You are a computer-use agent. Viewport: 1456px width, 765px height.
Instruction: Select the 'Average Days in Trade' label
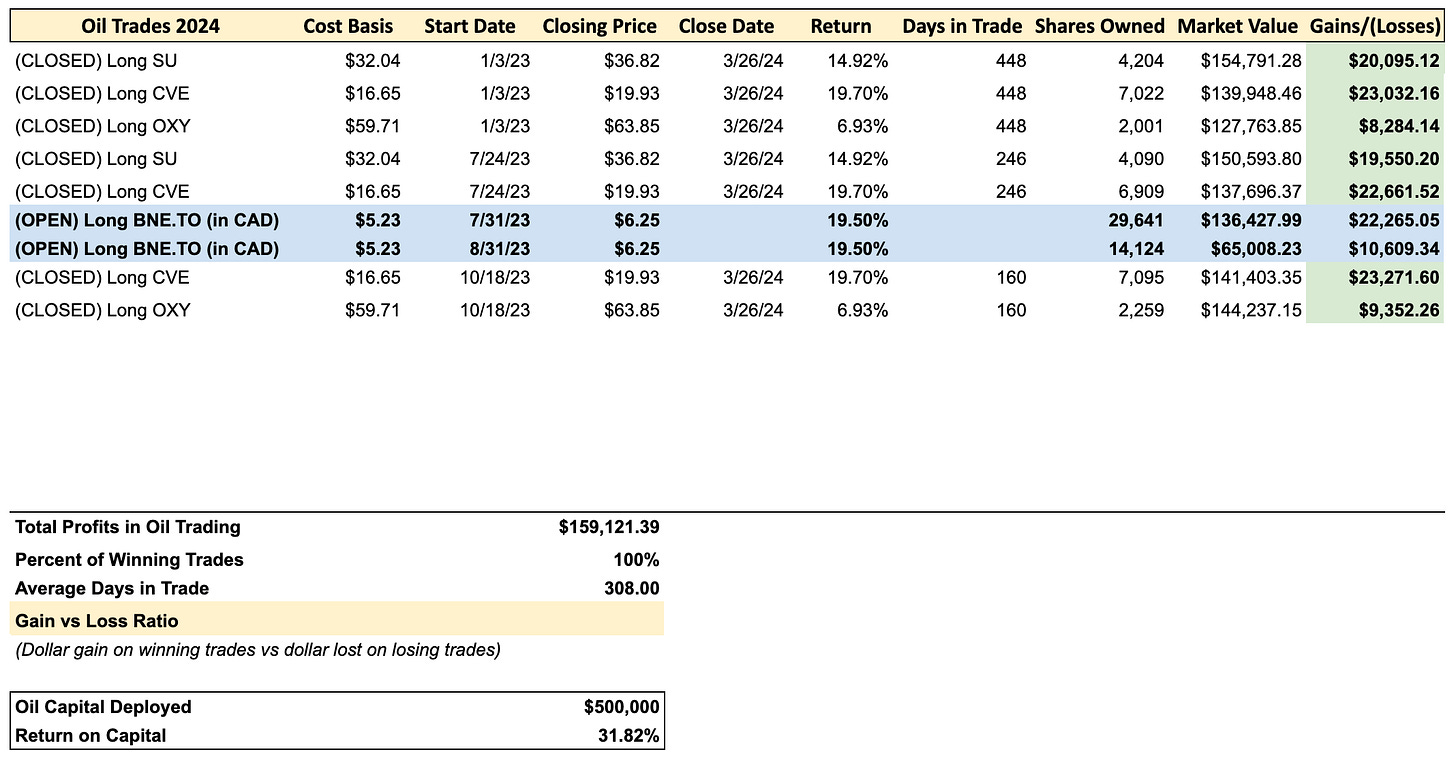click(112, 588)
